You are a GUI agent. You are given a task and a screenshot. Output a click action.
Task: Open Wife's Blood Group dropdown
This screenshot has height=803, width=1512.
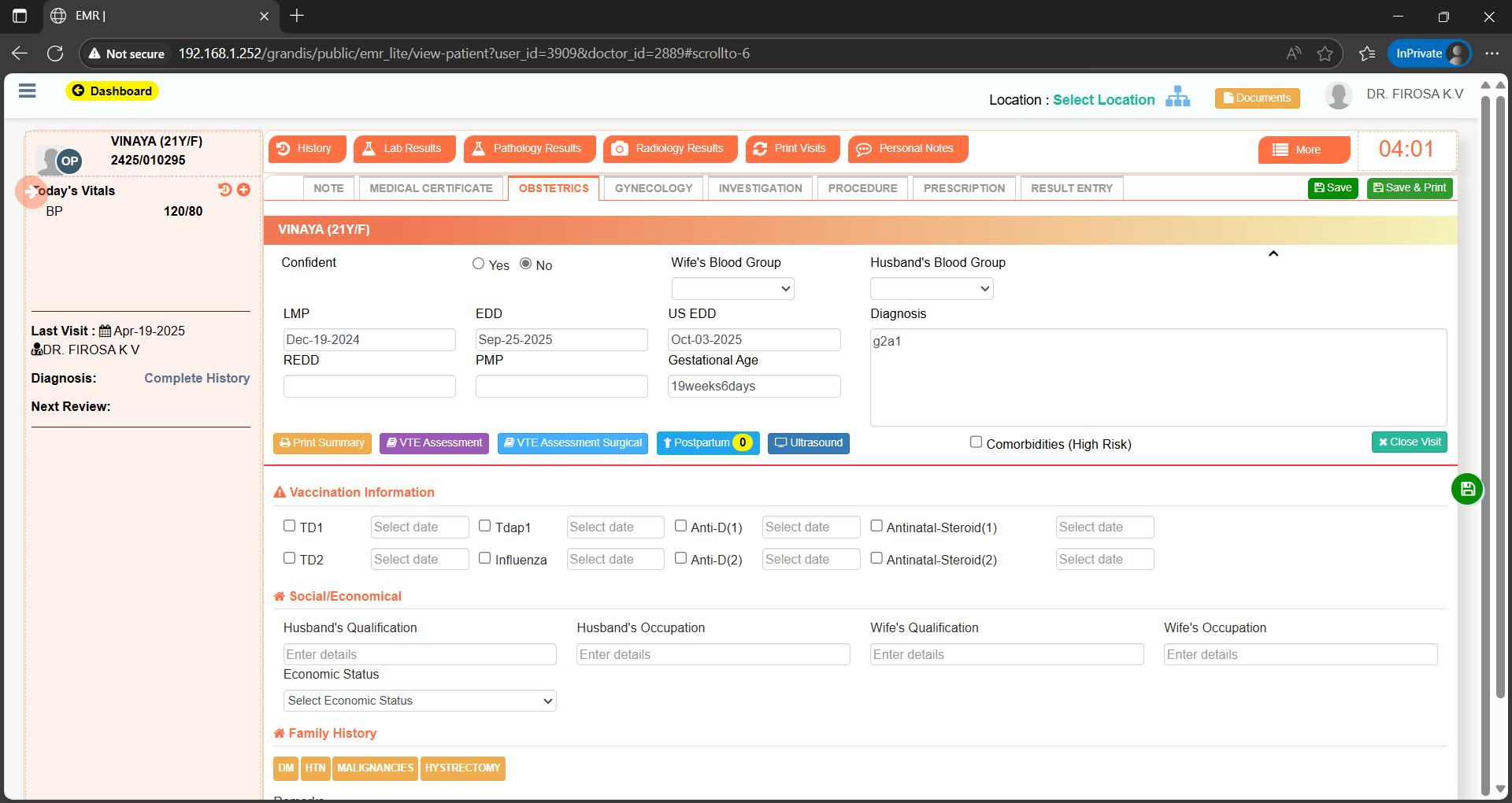(732, 289)
